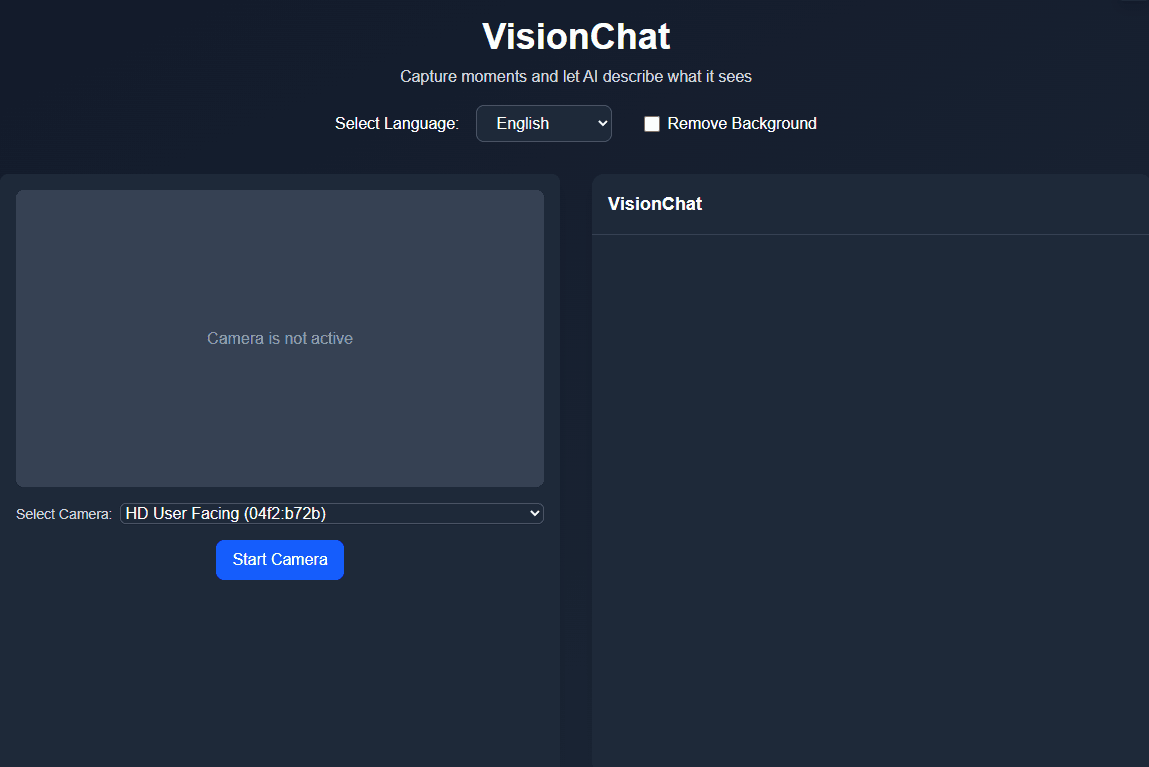
Task: Click the "Select Camera:" label
Action: [63, 513]
